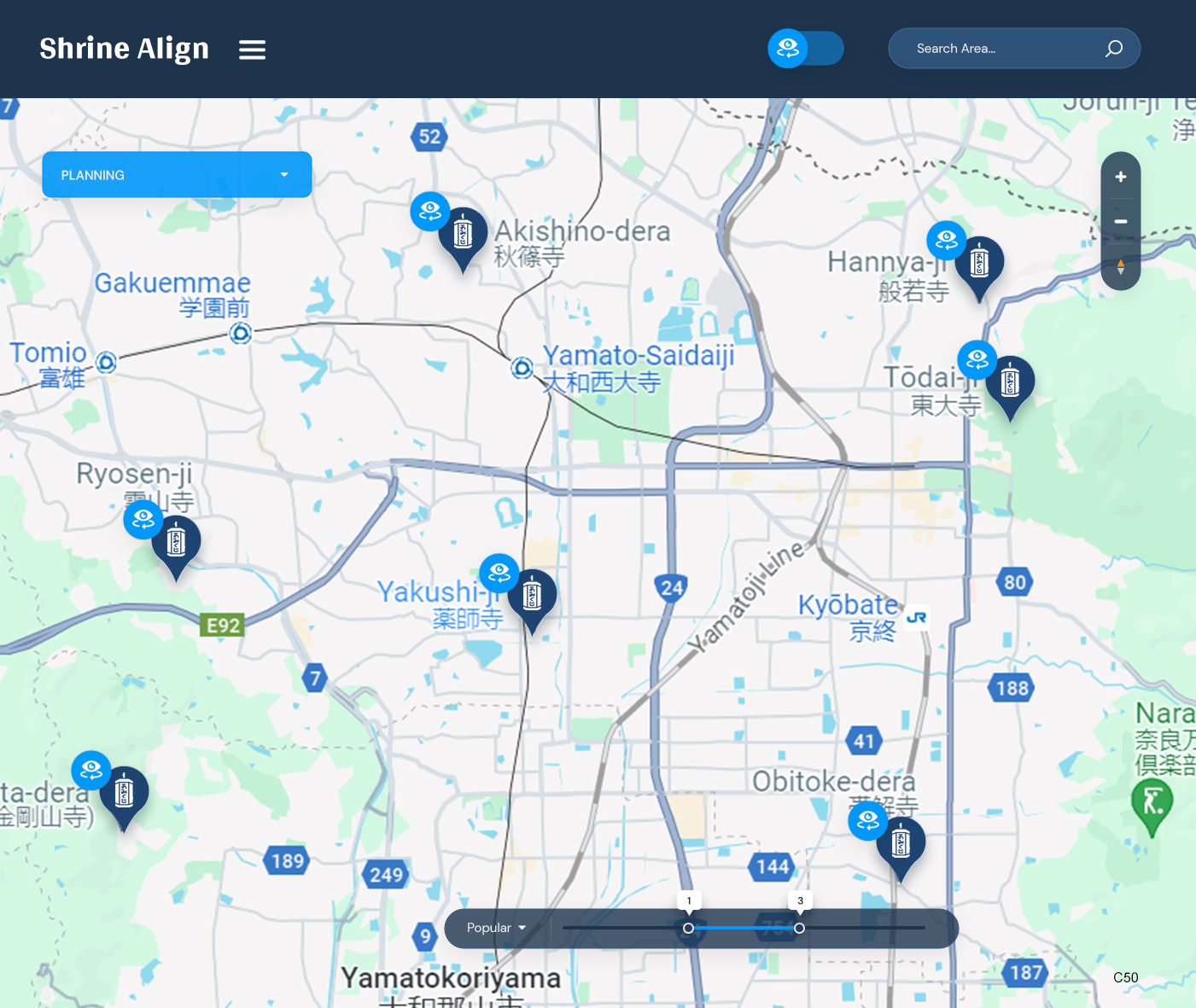
Task: Click the JR icon next to Kyōbate
Action: 917,617
